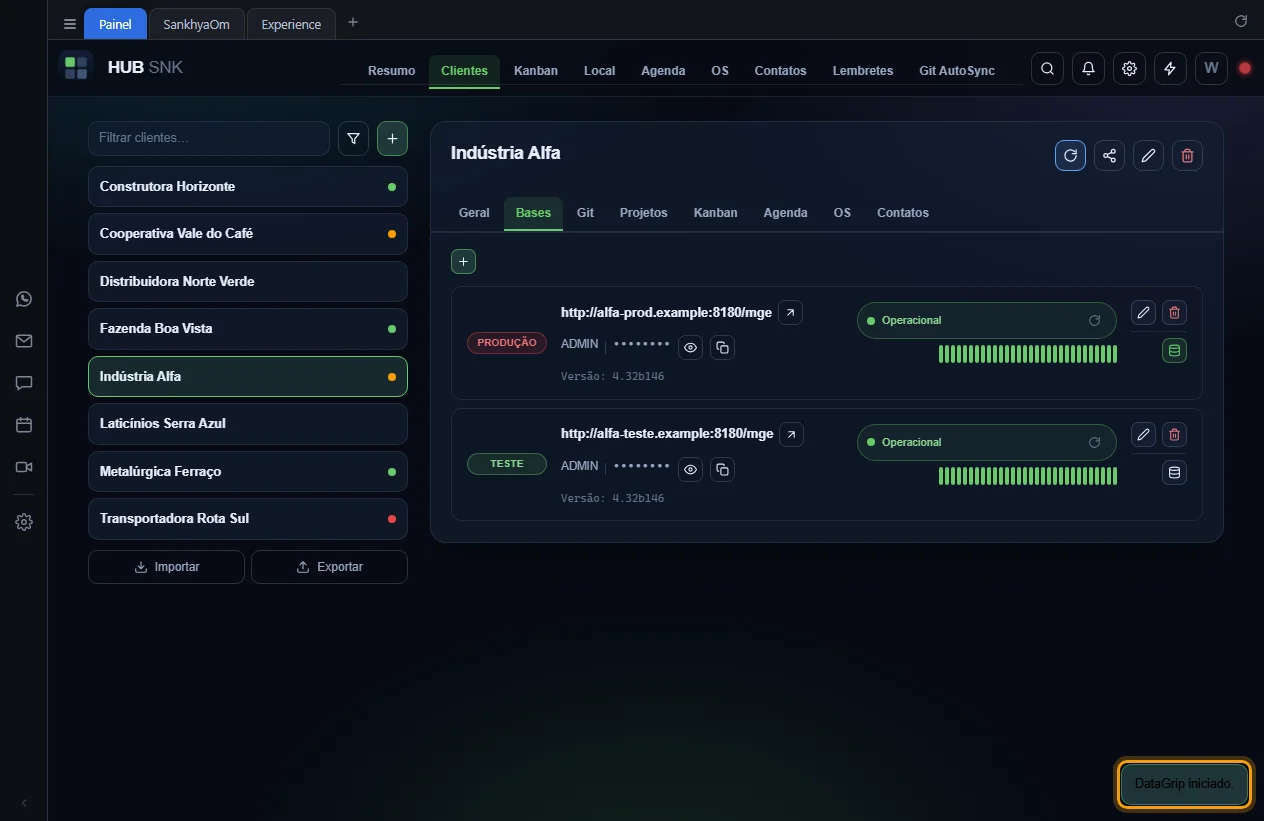Open the settings gear in the left sidebar
Image resolution: width=1264 pixels, height=821 pixels.
point(24,522)
